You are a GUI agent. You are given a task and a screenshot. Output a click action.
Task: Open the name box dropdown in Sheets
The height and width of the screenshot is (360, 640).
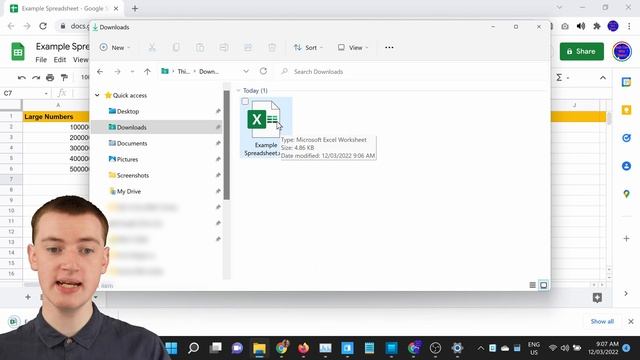pos(46,93)
